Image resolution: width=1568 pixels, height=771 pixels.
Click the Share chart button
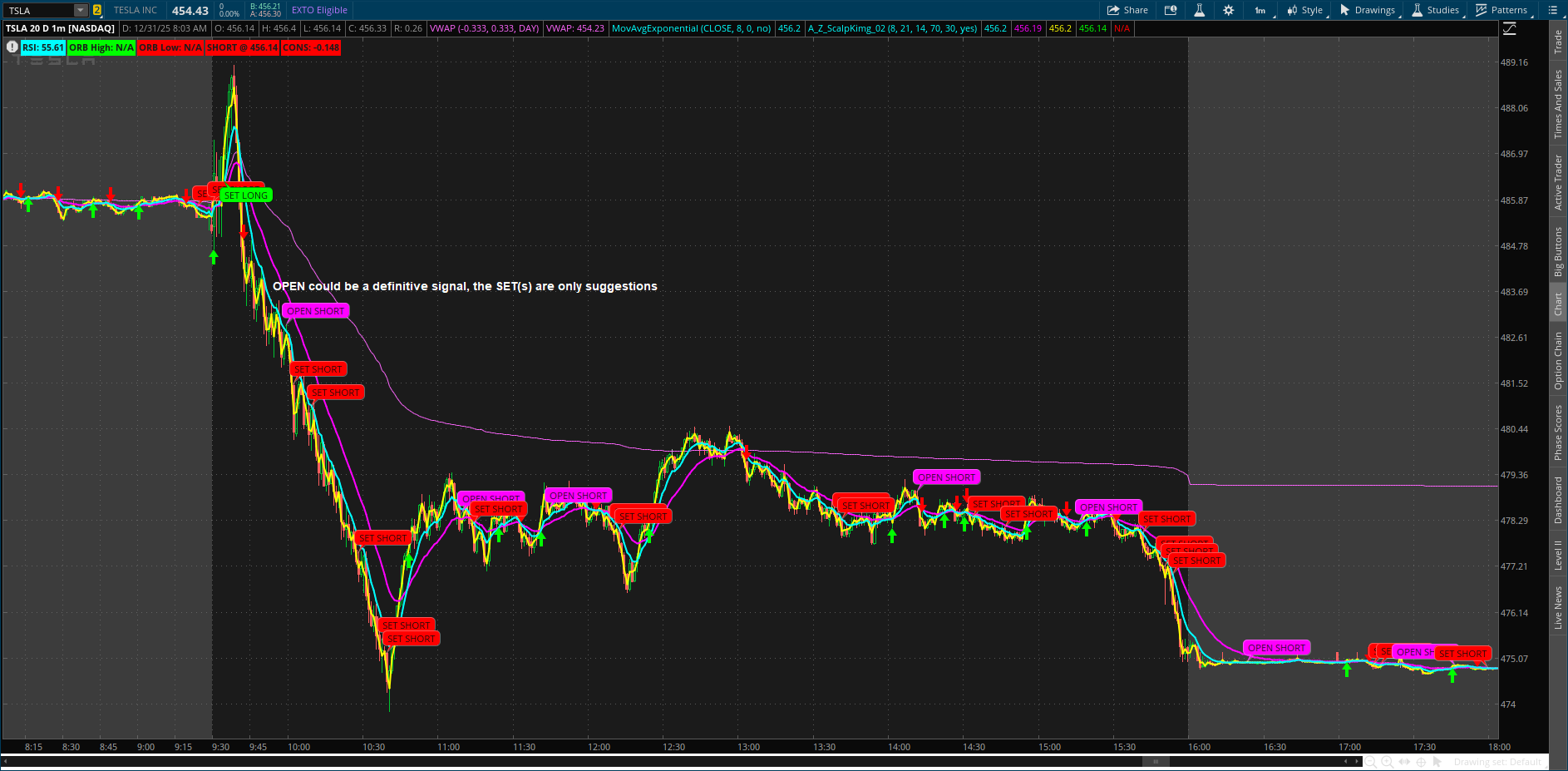coord(1127,10)
